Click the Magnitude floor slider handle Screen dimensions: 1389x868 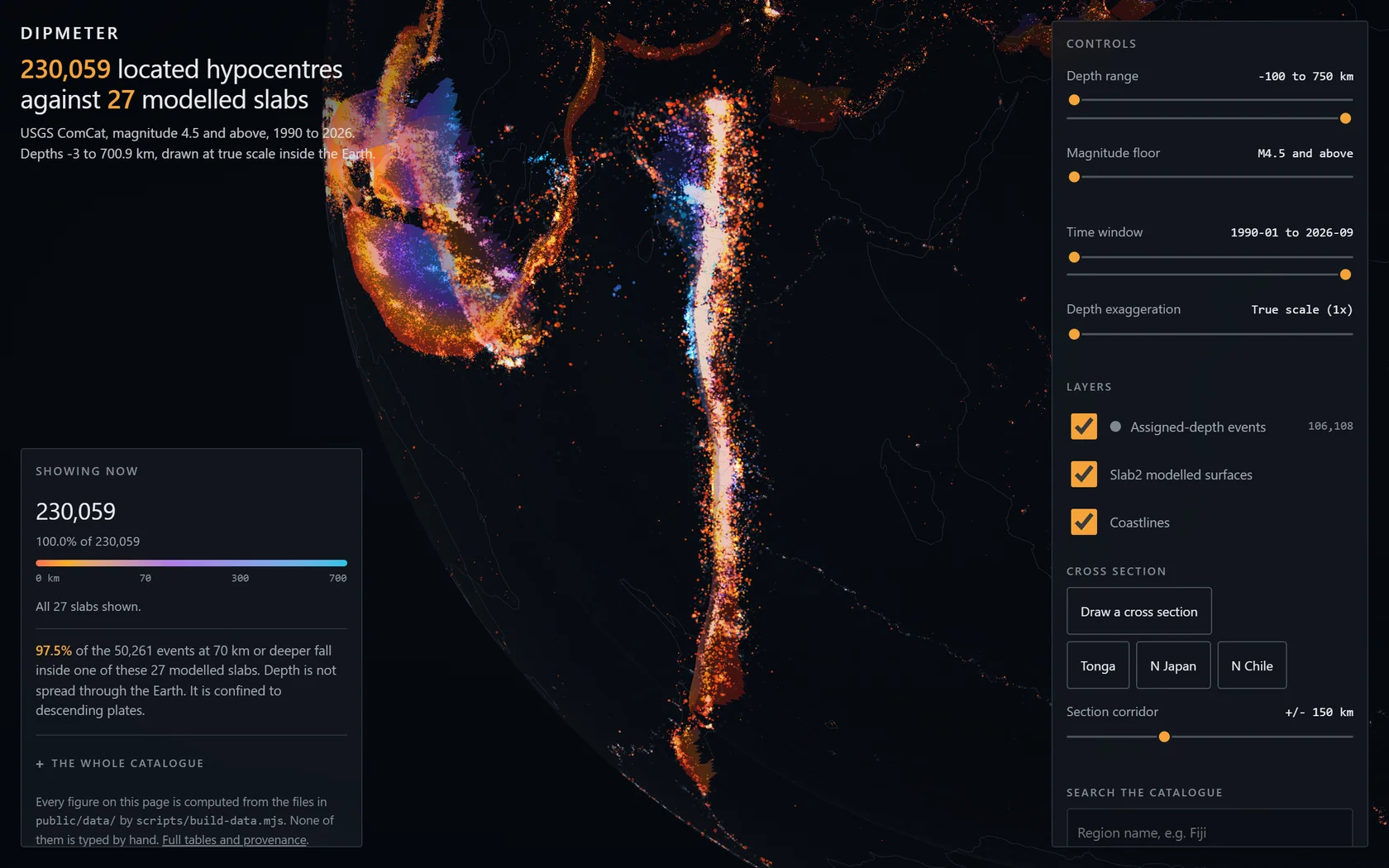(x=1074, y=177)
